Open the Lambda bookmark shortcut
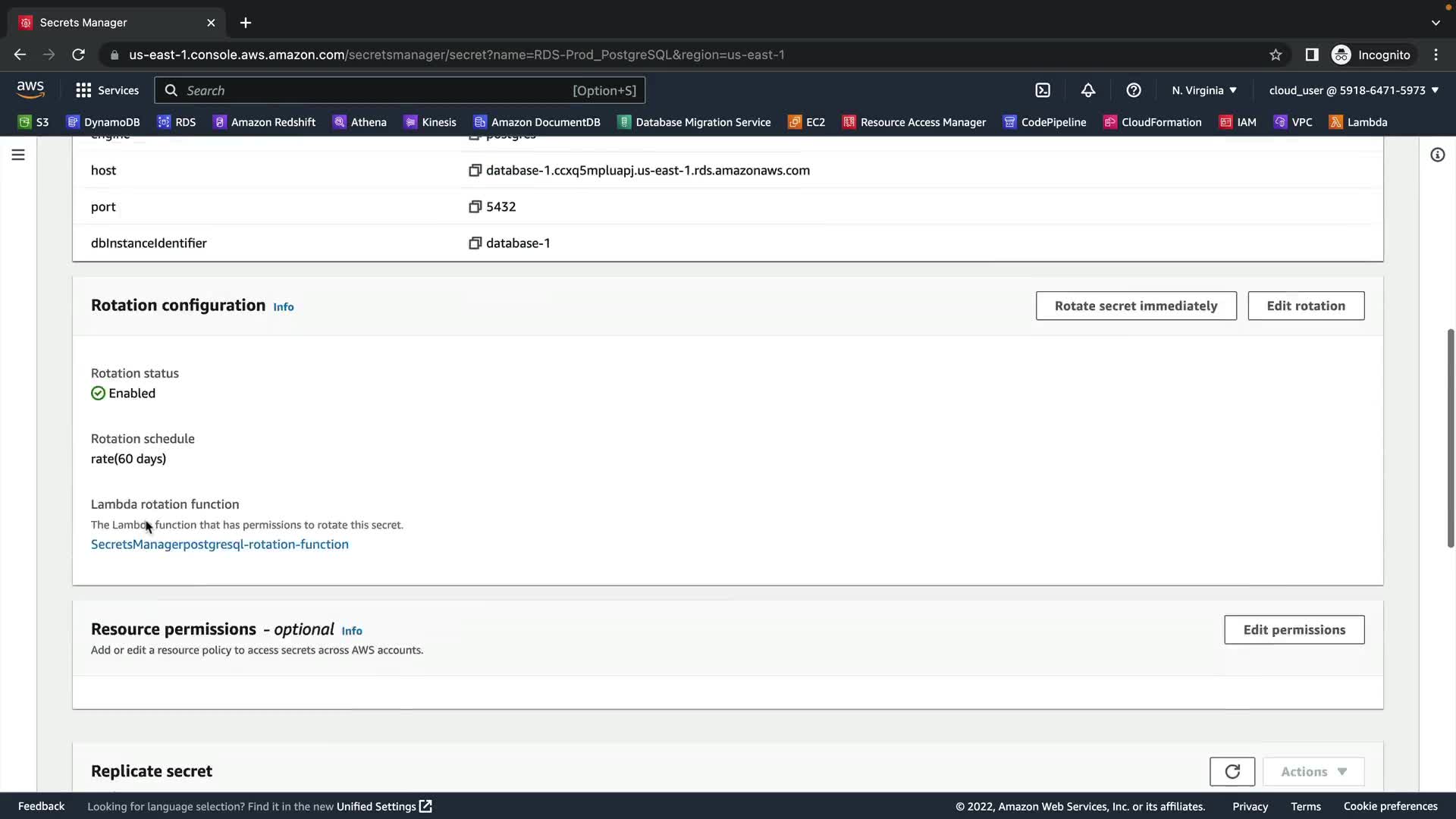The width and height of the screenshot is (1456, 819). click(x=1358, y=122)
